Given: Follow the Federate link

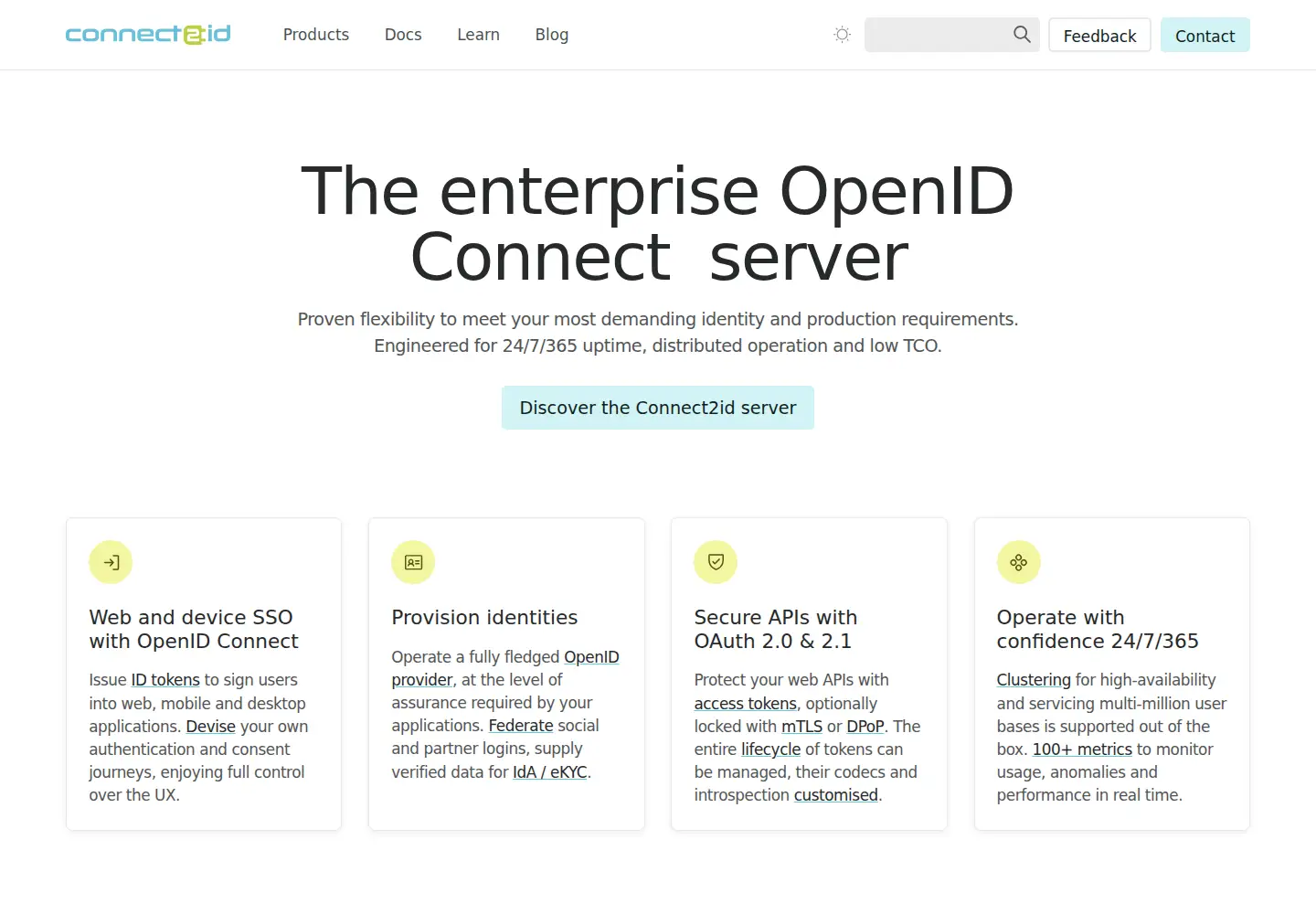Looking at the screenshot, I should point(521,726).
